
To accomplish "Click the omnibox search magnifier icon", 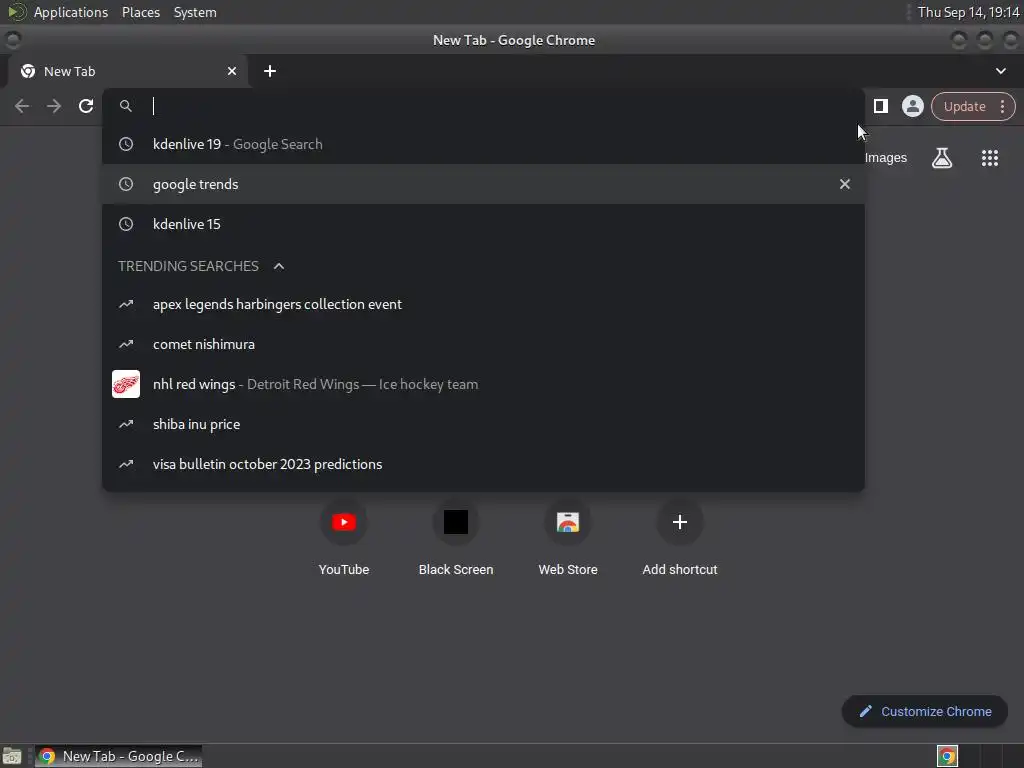I will click(126, 106).
